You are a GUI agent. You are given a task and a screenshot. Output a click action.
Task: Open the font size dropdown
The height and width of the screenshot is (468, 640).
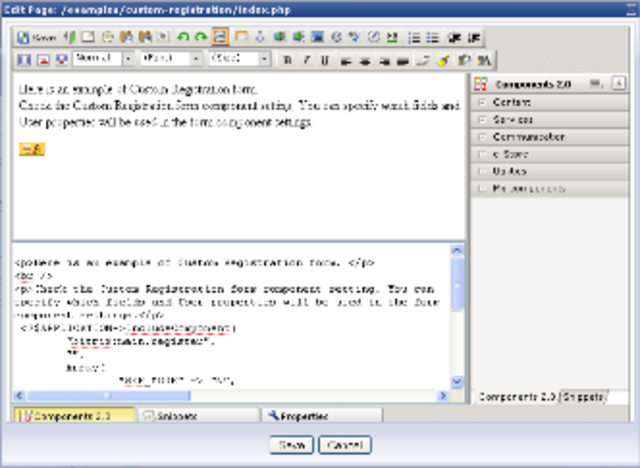click(x=240, y=59)
